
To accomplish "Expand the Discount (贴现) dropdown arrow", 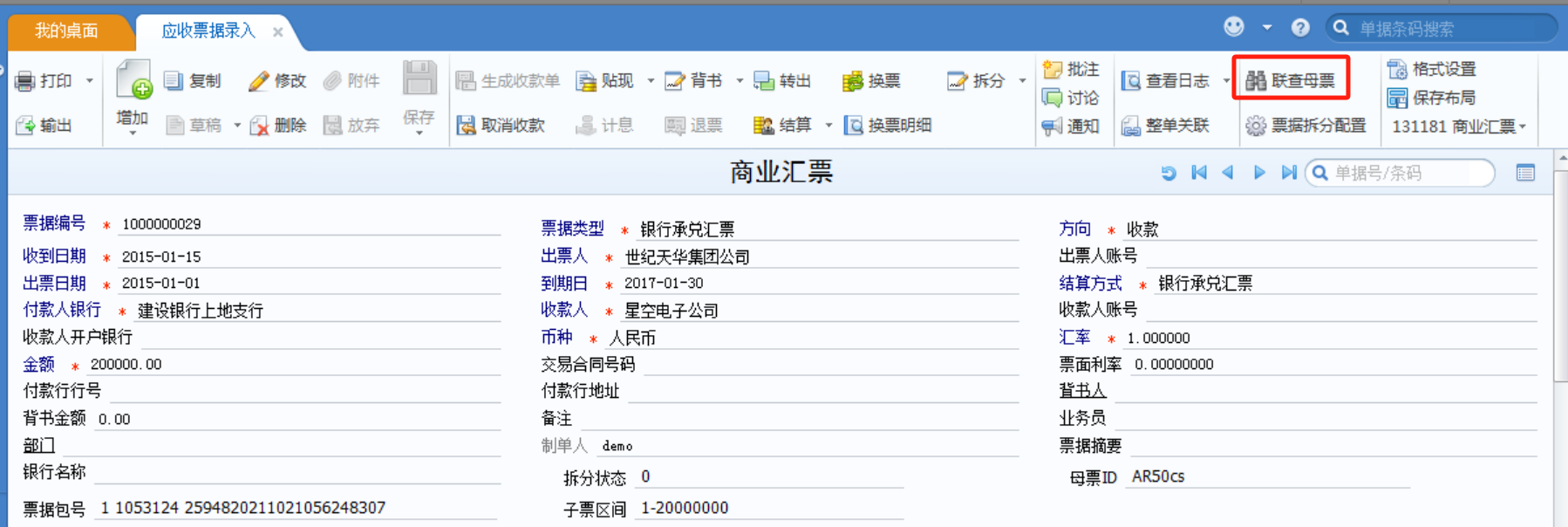I will 651,81.
